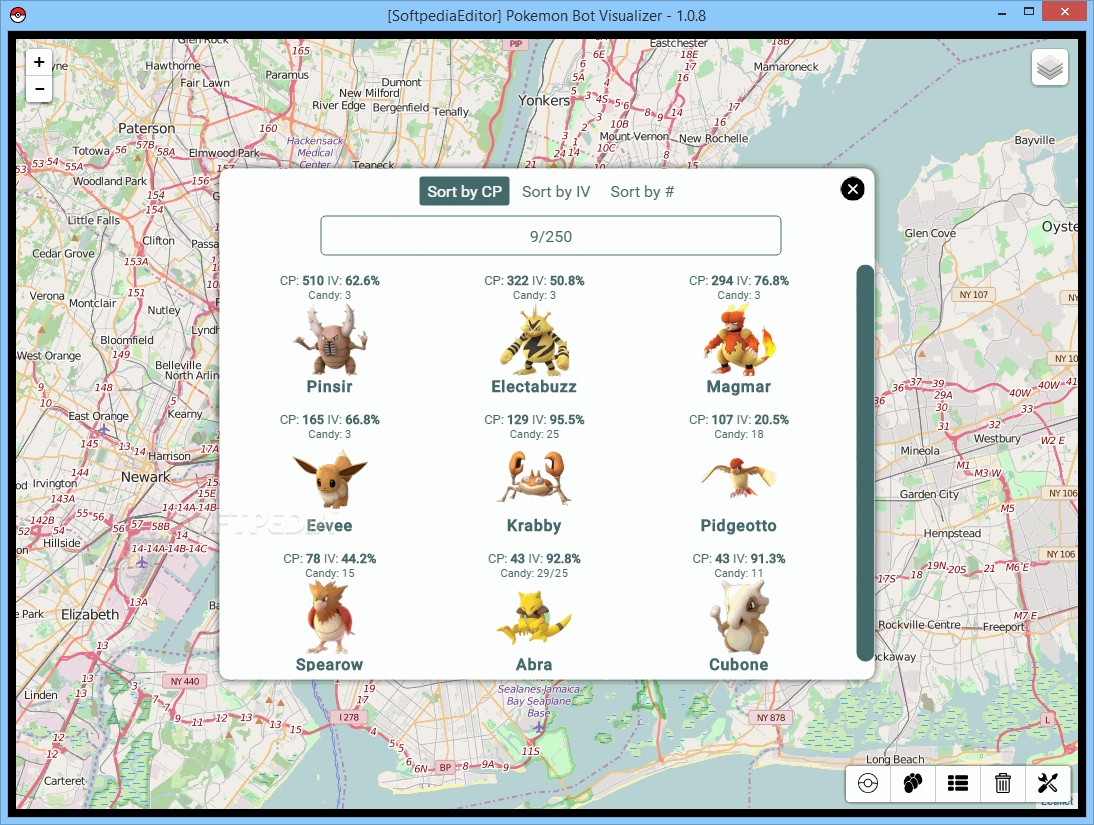Click the Pidgeotto image
The width and height of the screenshot is (1094, 825).
coord(739,477)
